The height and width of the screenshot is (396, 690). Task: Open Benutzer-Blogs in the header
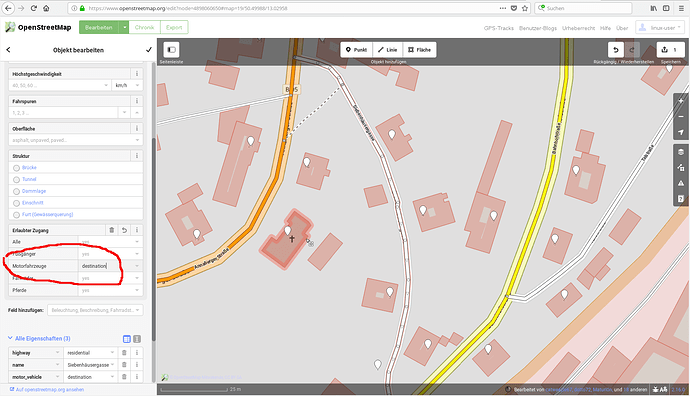pyautogui.click(x=538, y=28)
